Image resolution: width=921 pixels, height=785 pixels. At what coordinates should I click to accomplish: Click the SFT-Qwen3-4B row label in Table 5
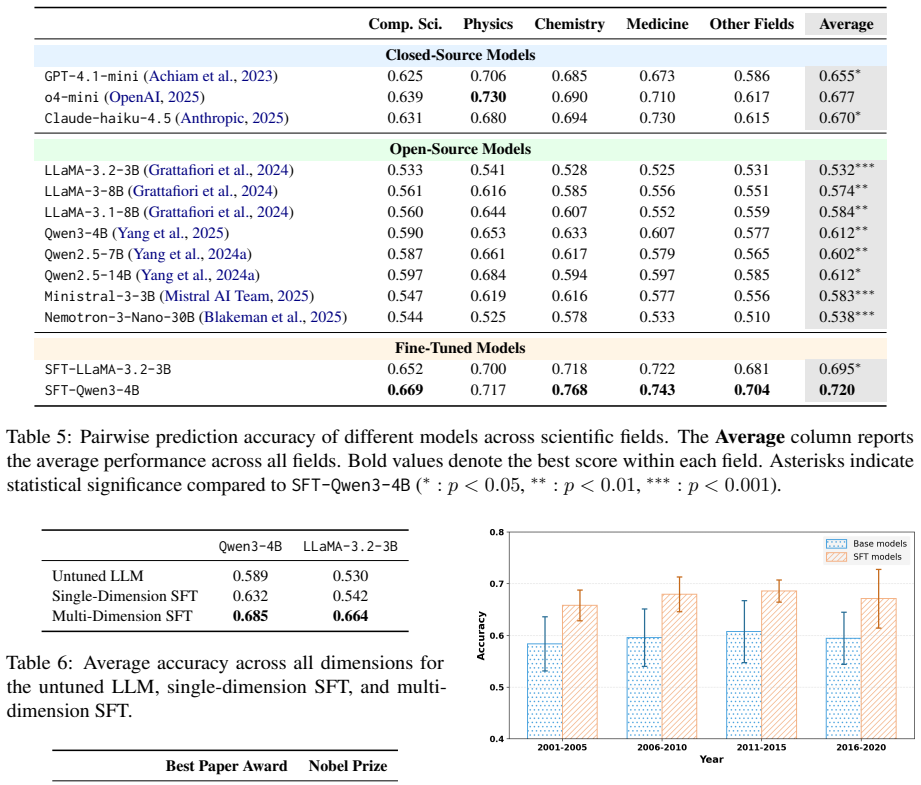pyautogui.click(x=92, y=391)
